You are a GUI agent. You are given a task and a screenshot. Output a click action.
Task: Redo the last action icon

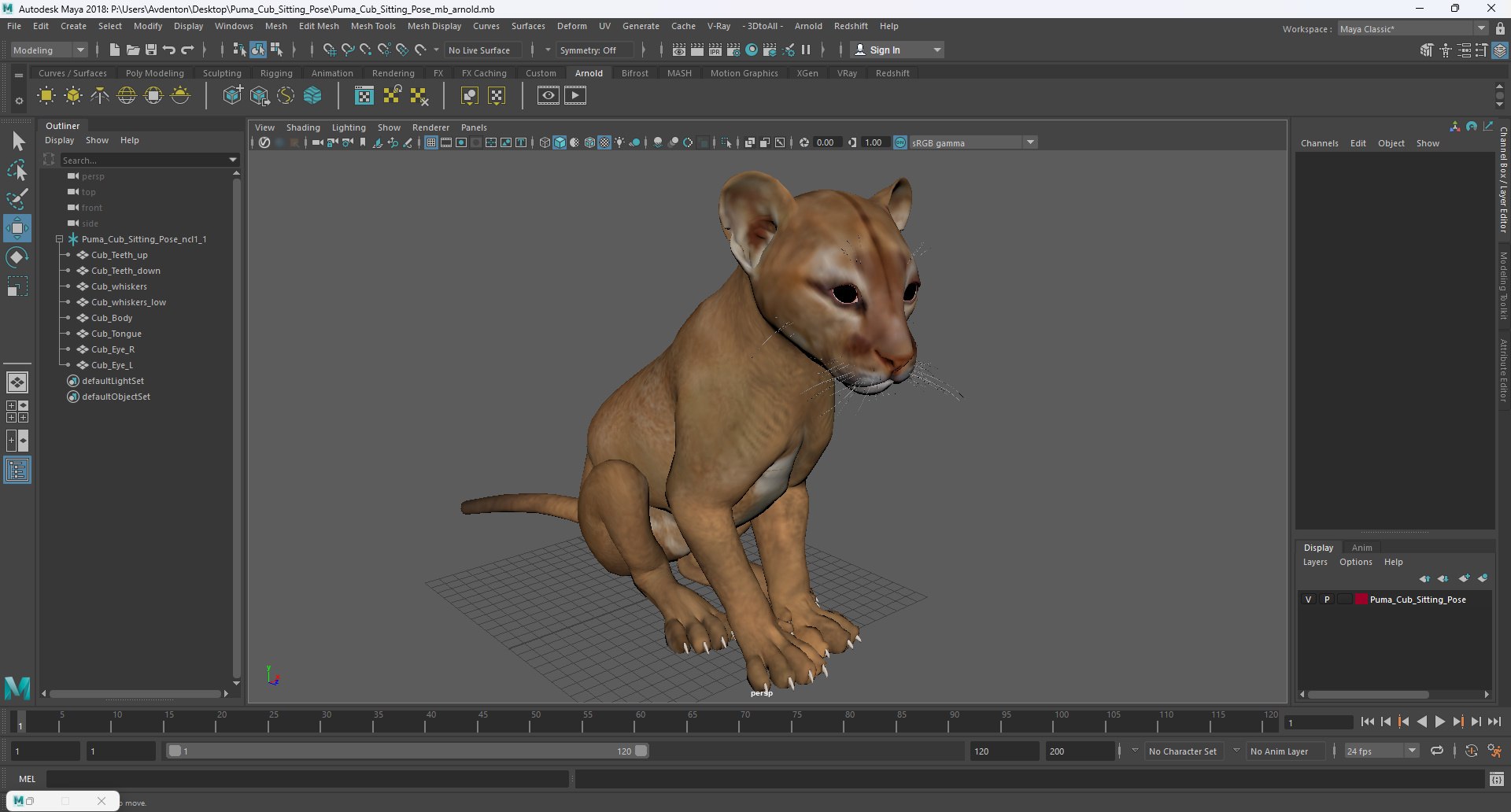tap(187, 50)
